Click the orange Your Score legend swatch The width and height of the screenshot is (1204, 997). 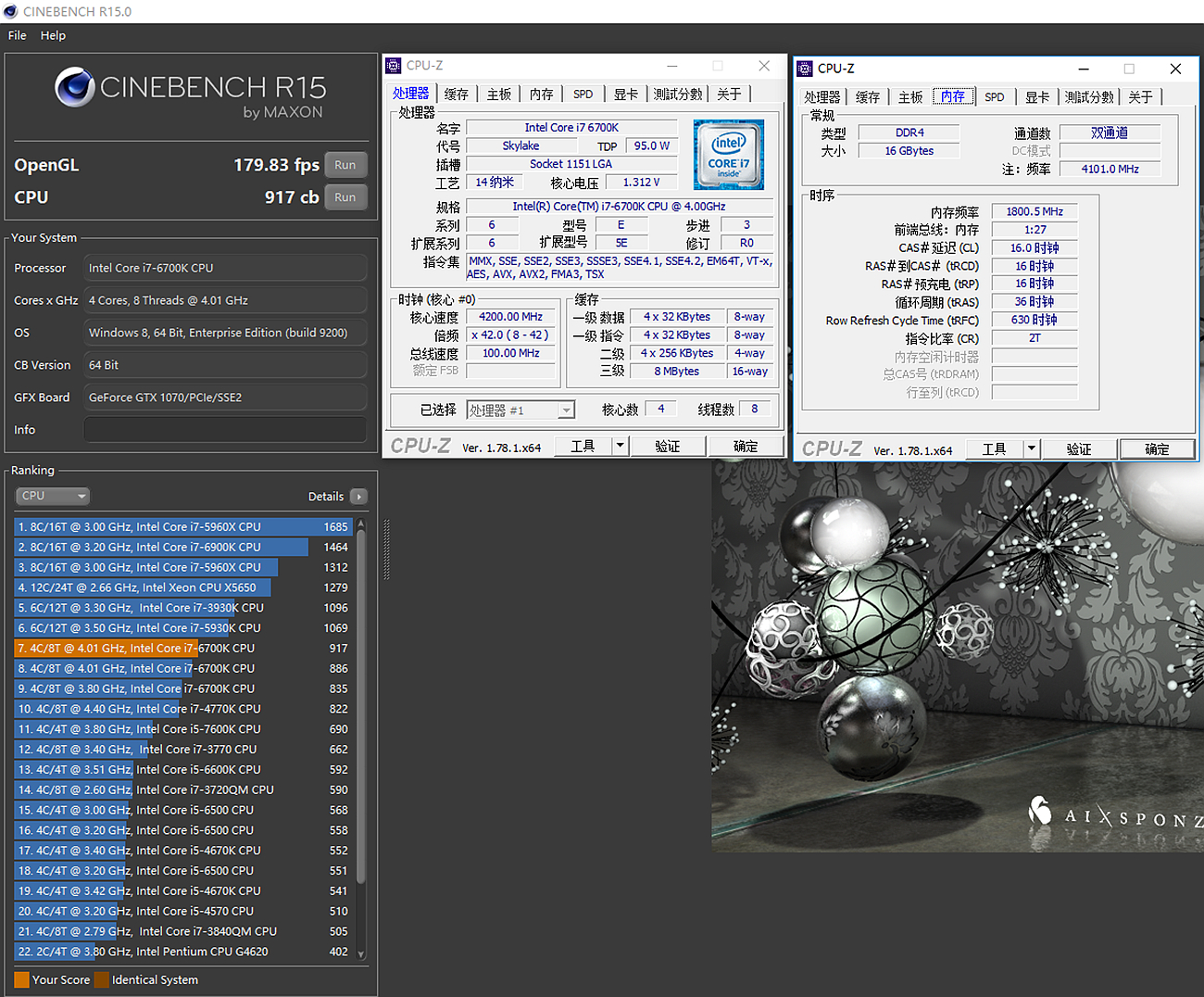[x=21, y=980]
